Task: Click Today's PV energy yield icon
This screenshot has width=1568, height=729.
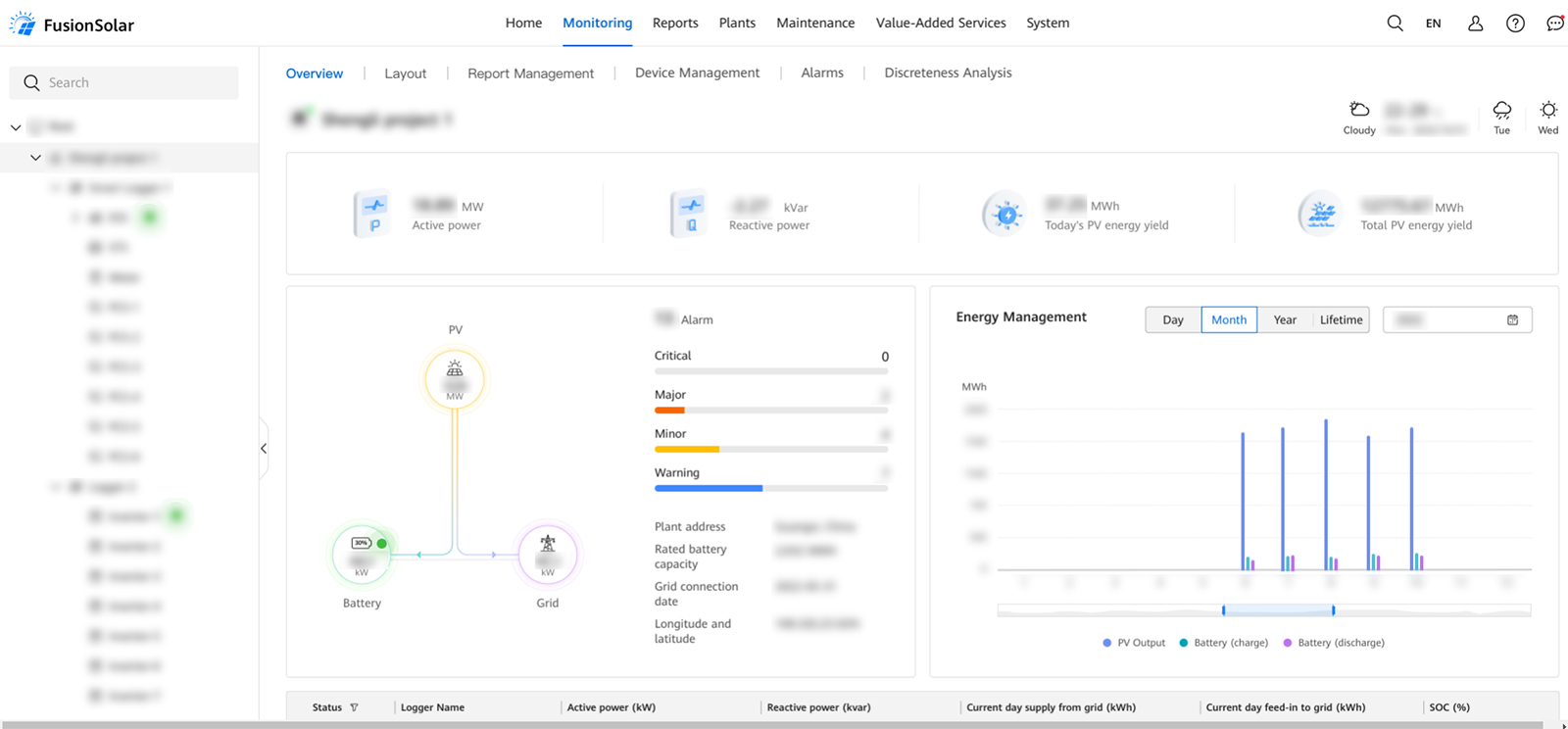Action: coord(1005,215)
